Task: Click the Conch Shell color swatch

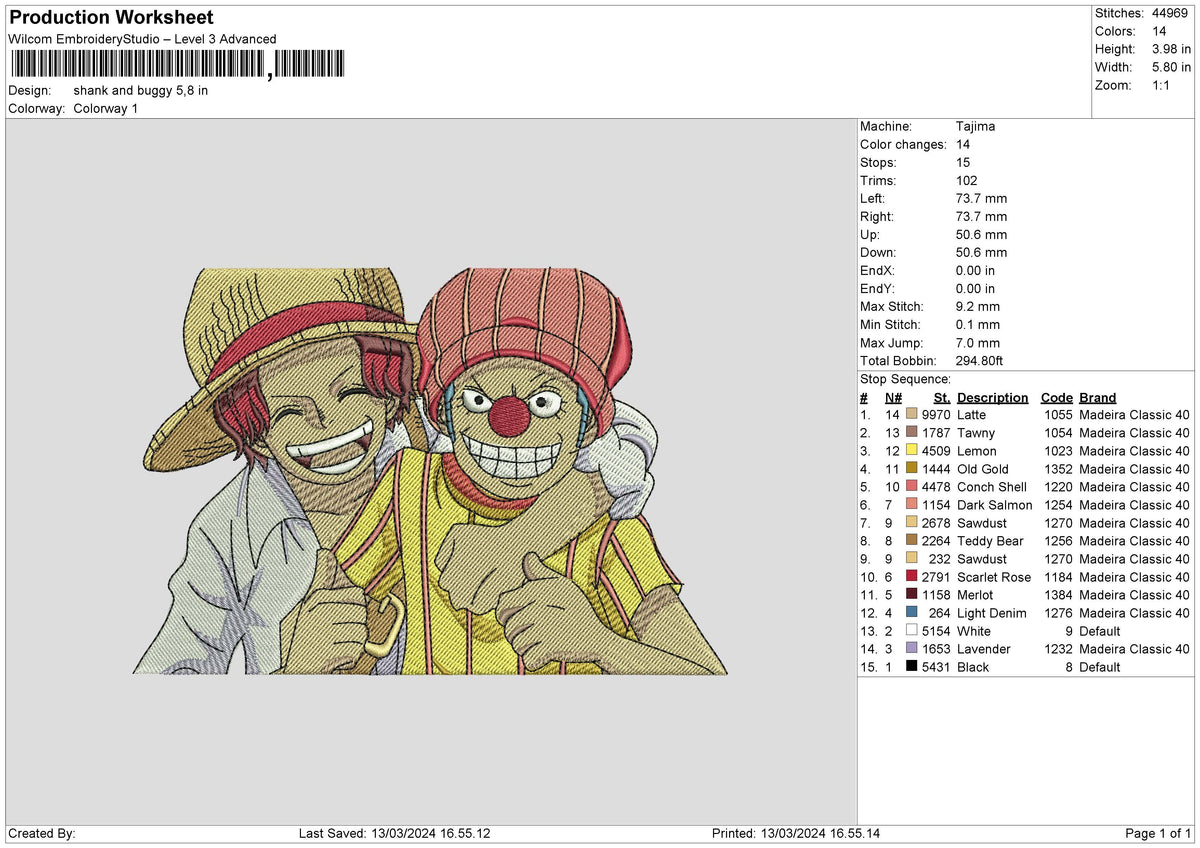Action: pyautogui.click(x=911, y=487)
